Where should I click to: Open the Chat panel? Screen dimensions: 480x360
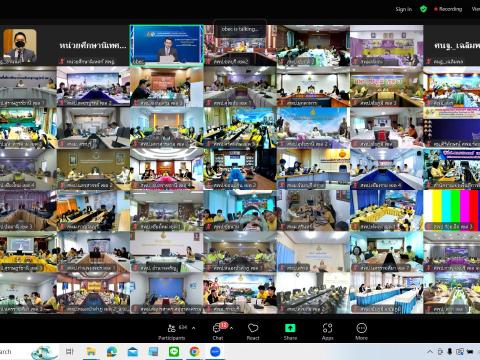click(218, 332)
